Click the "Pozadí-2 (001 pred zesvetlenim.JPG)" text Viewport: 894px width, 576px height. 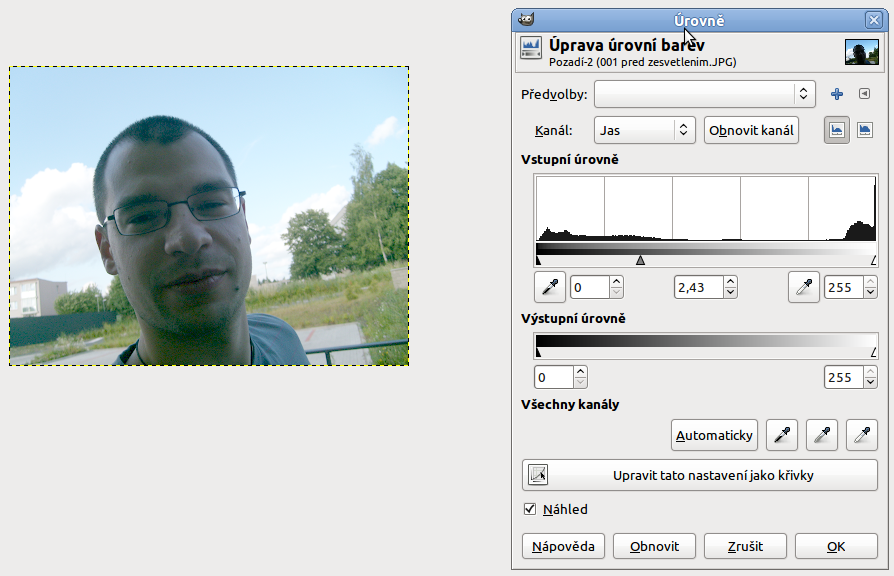(643, 62)
